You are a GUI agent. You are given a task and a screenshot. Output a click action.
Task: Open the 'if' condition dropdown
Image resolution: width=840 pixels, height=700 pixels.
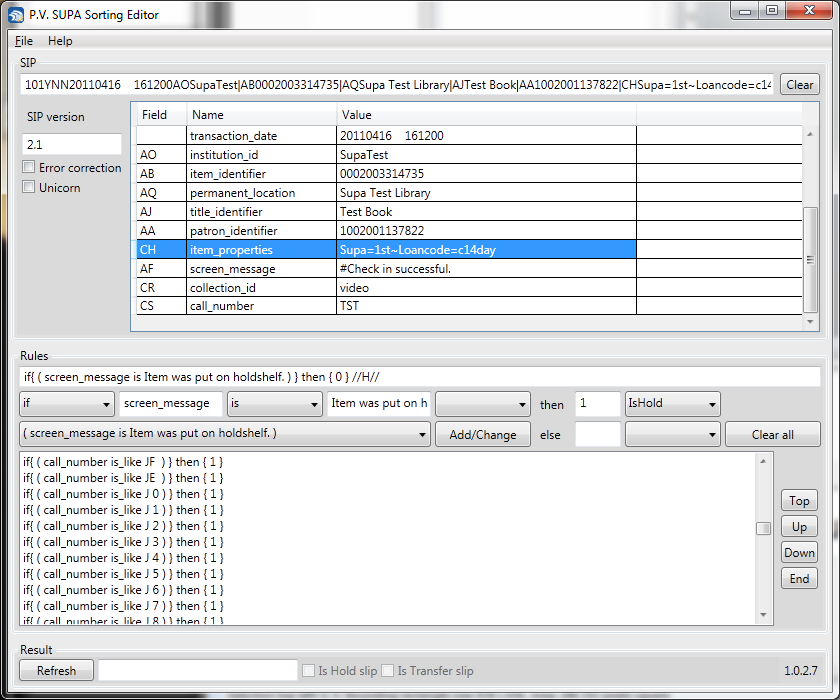pyautogui.click(x=67, y=404)
